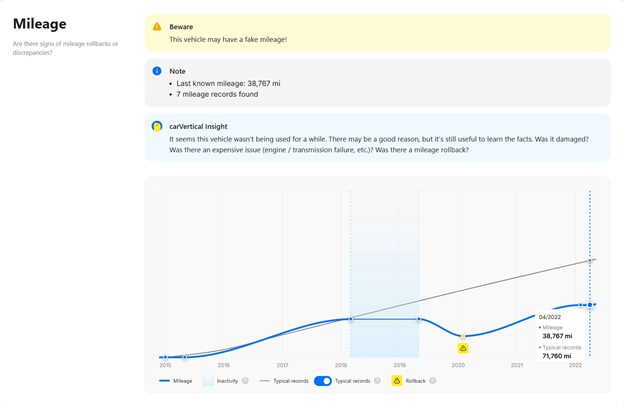624x406 pixels.
Task: Click the 2022 axis label
Action: [x=575, y=365]
